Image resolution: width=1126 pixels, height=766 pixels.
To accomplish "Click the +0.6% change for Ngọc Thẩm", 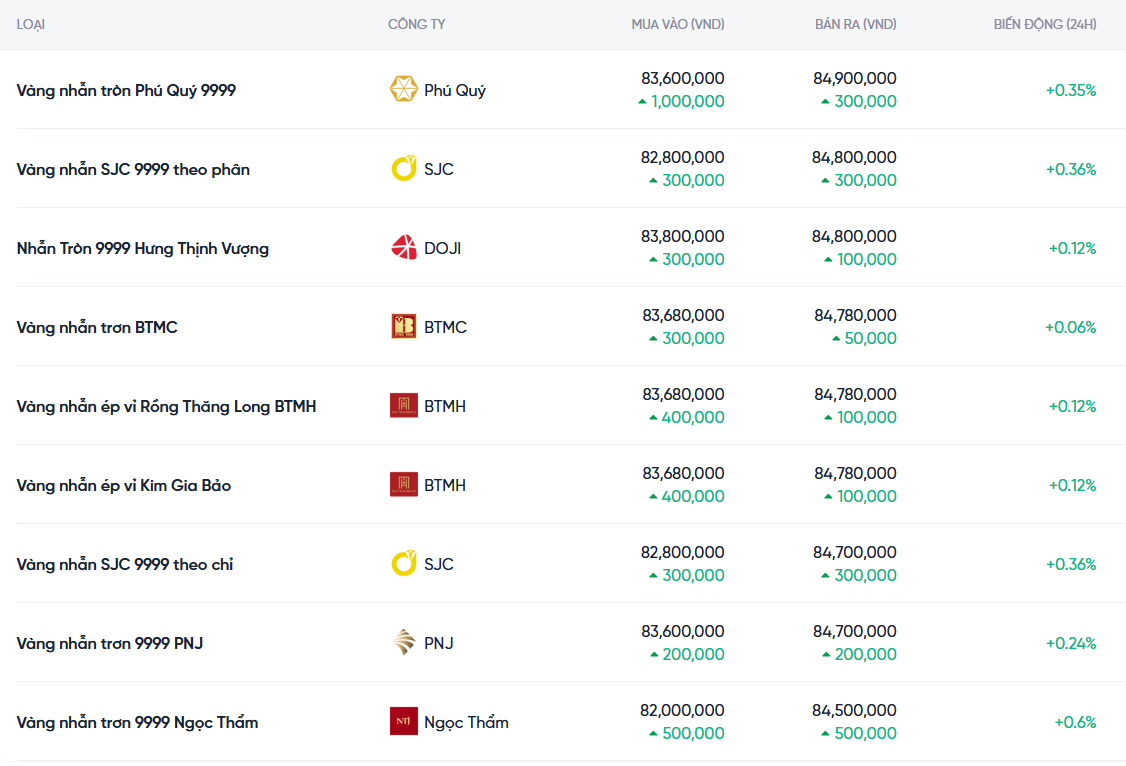I will 1075,722.
